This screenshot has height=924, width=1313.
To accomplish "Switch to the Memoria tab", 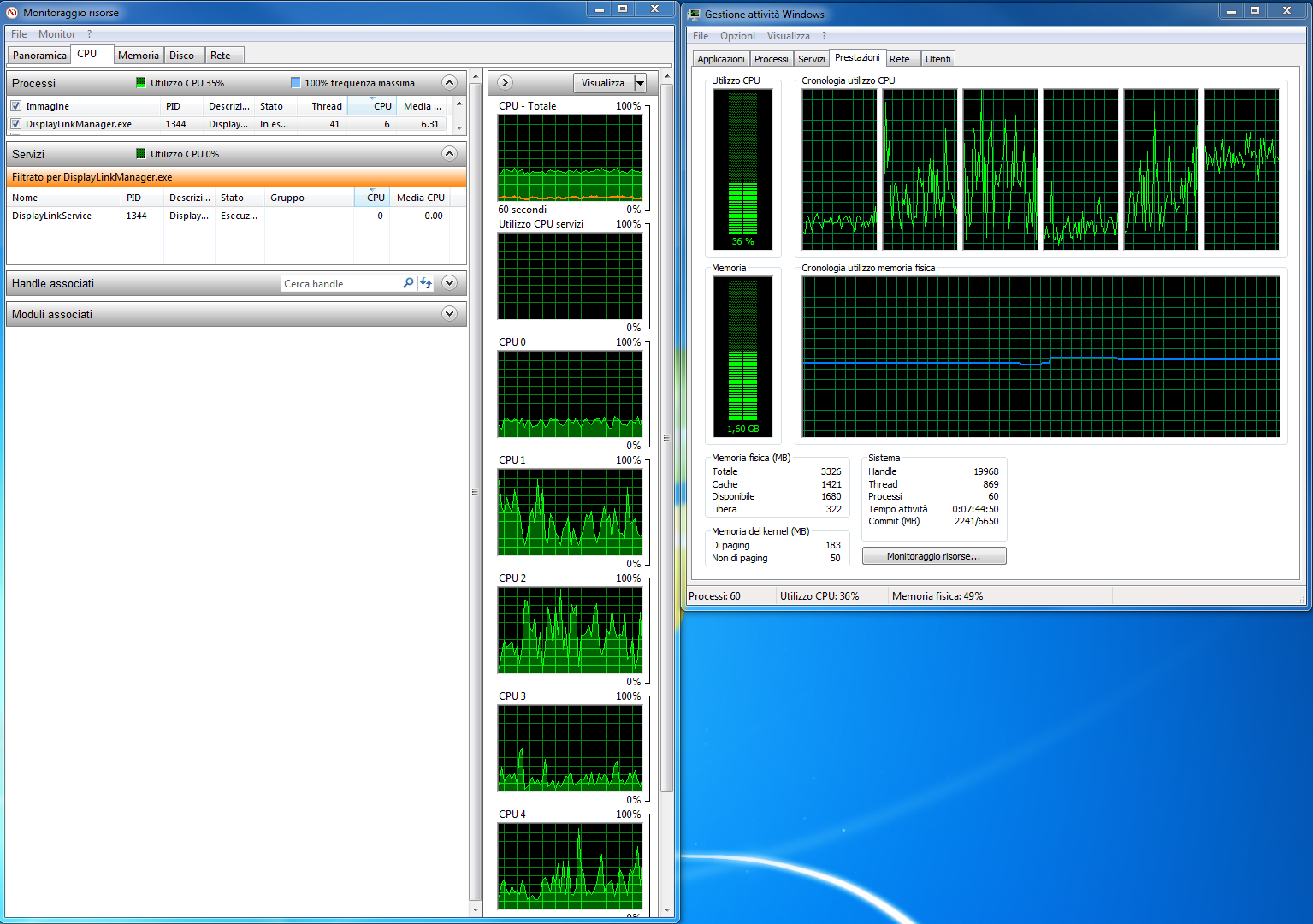I will coord(138,56).
